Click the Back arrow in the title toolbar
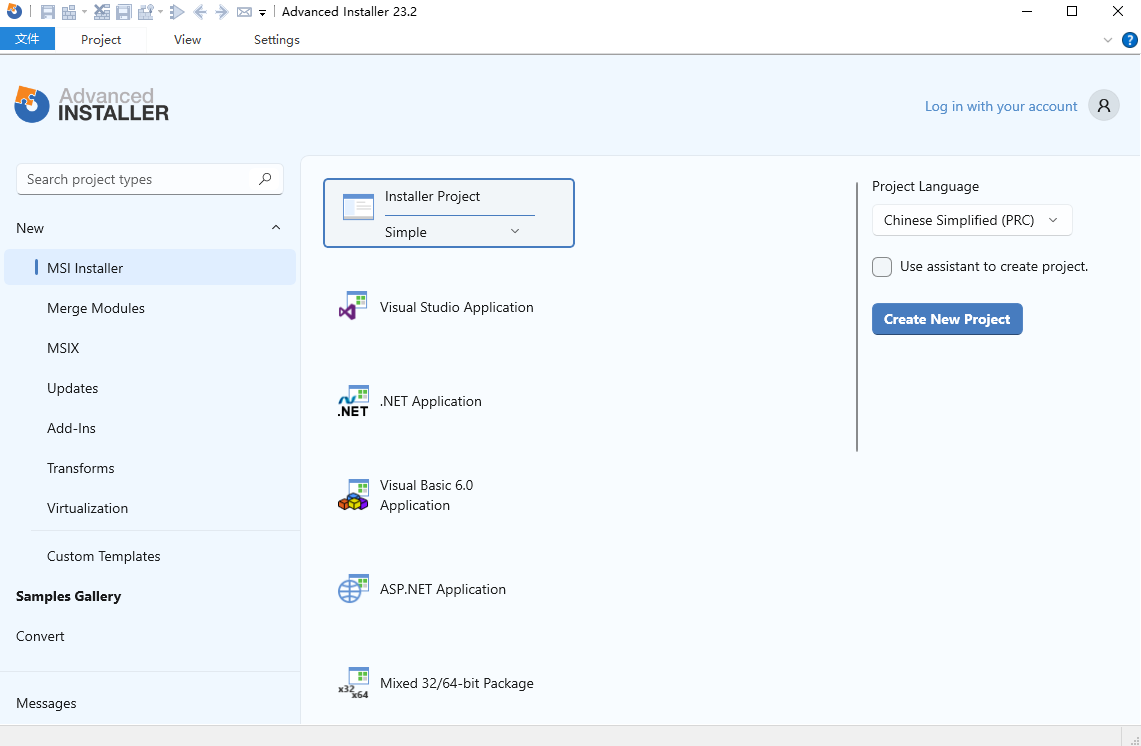 pos(200,12)
